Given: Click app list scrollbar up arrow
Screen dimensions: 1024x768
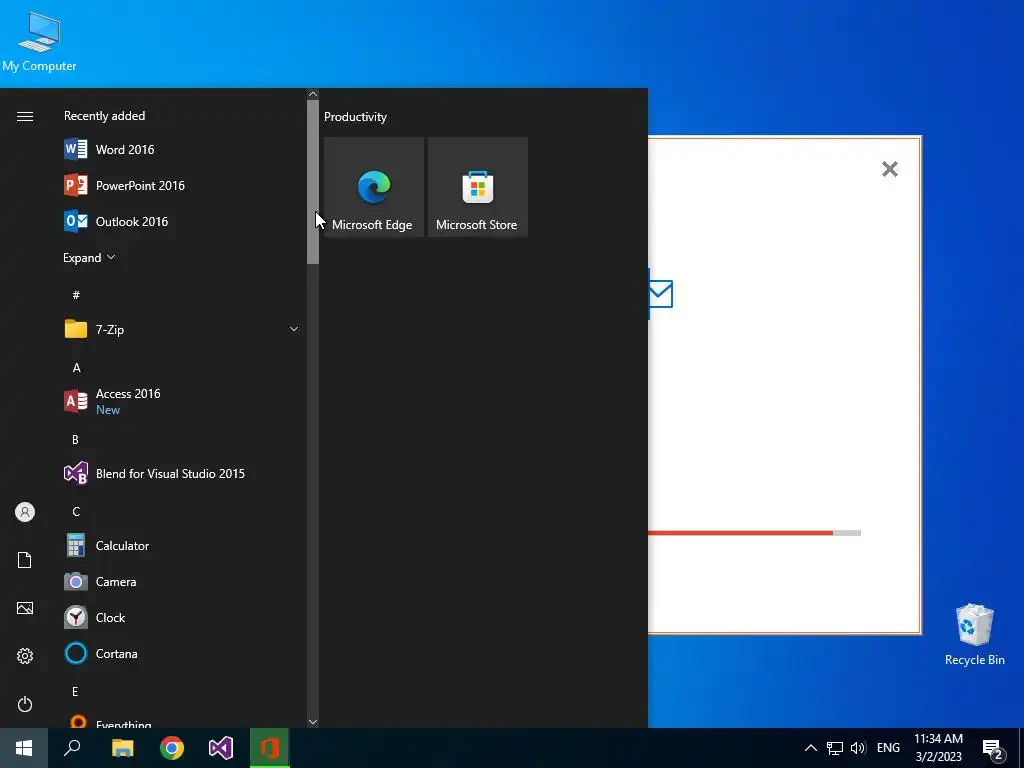Looking at the screenshot, I should [313, 94].
